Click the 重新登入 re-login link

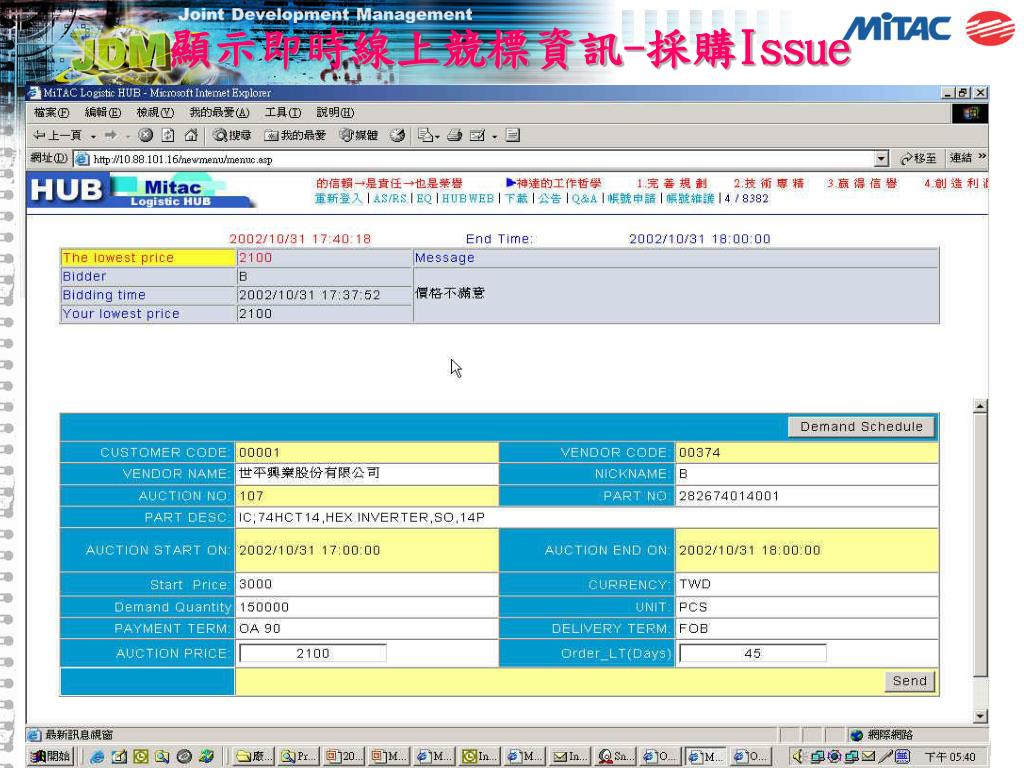click(x=338, y=199)
